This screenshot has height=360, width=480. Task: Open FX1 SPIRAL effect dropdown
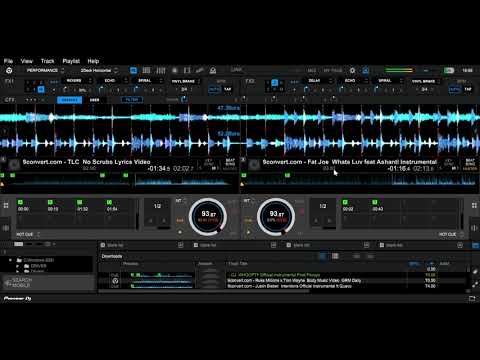[149, 81]
